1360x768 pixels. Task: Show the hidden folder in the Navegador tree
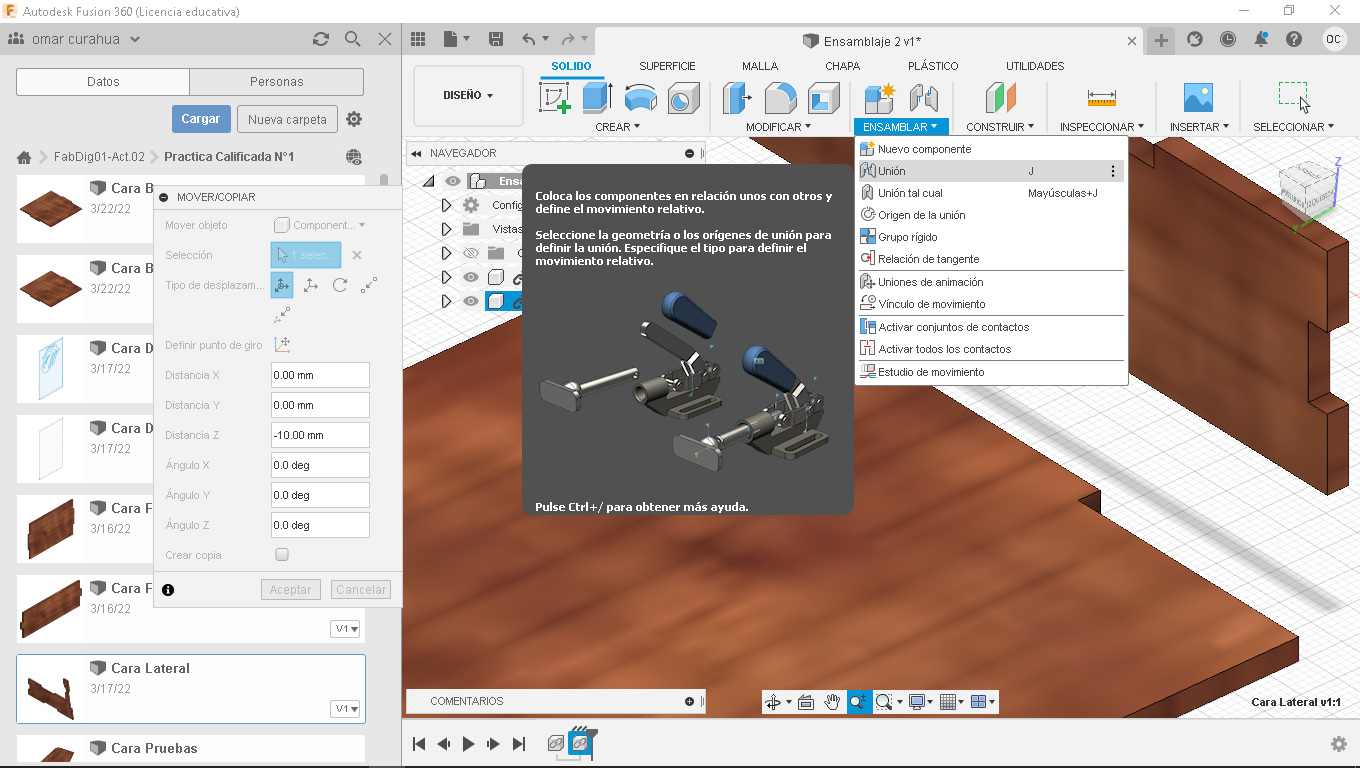(471, 253)
